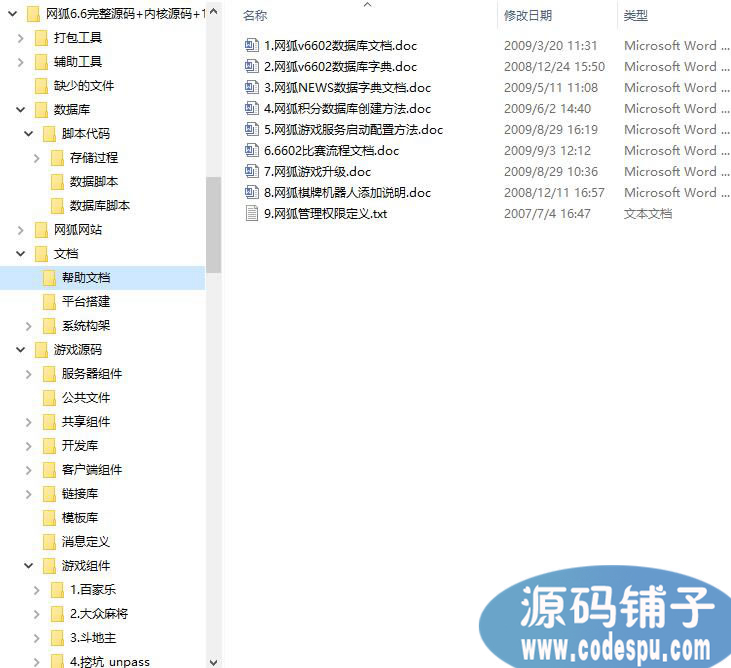
Task: Open the 系统构架 folder in tree
Action: click(86, 326)
